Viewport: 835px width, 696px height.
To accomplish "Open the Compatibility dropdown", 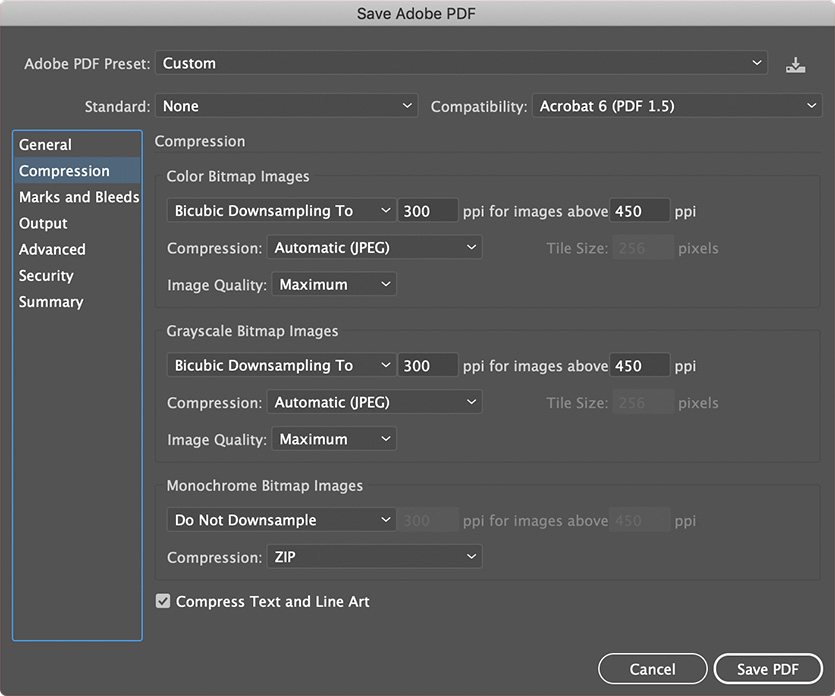I will pos(677,106).
